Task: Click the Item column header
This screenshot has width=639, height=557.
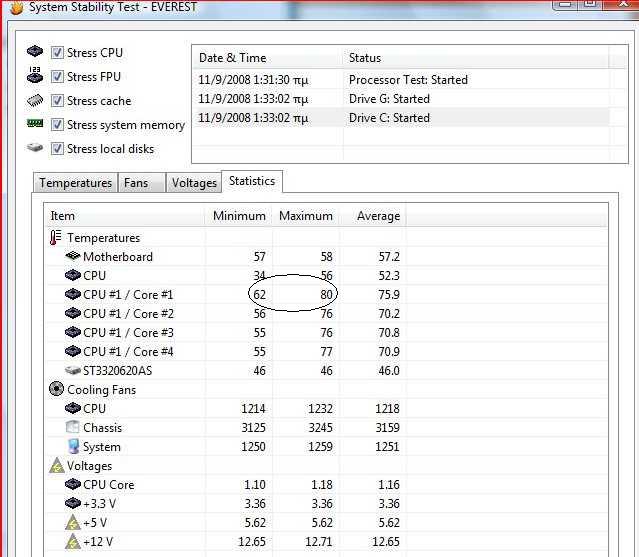Action: coord(124,216)
